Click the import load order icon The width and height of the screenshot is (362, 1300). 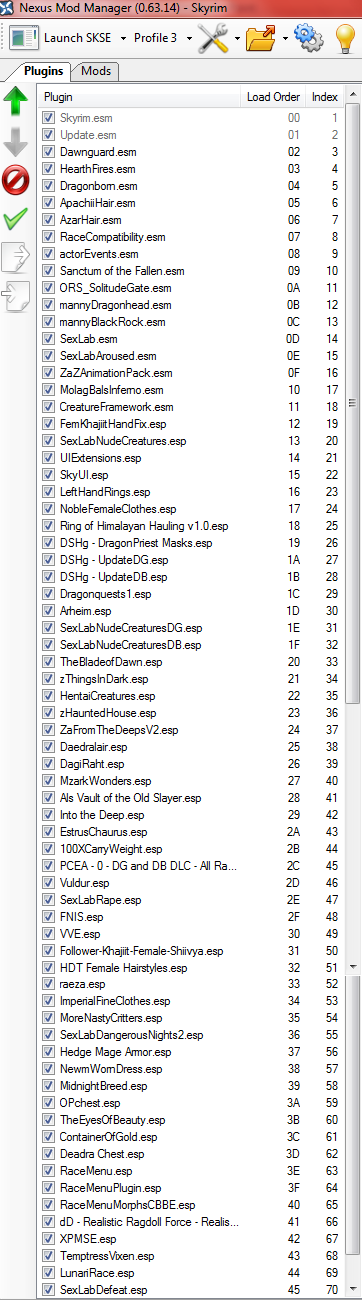point(16,295)
